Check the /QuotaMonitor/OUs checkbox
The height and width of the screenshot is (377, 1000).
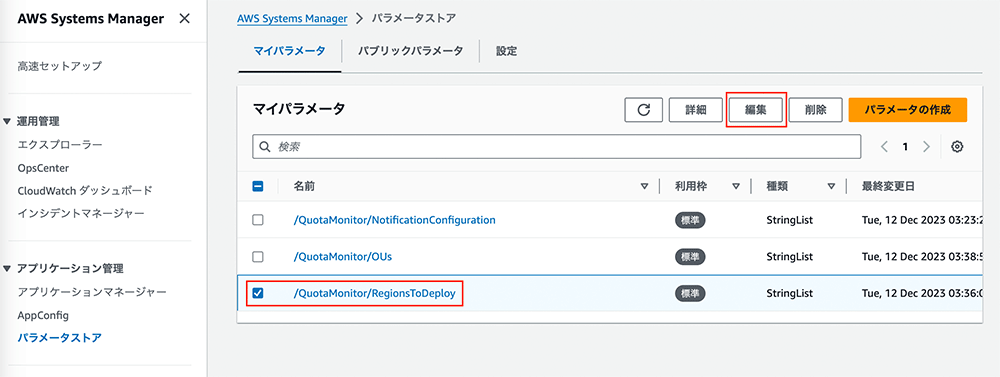[x=258, y=256]
